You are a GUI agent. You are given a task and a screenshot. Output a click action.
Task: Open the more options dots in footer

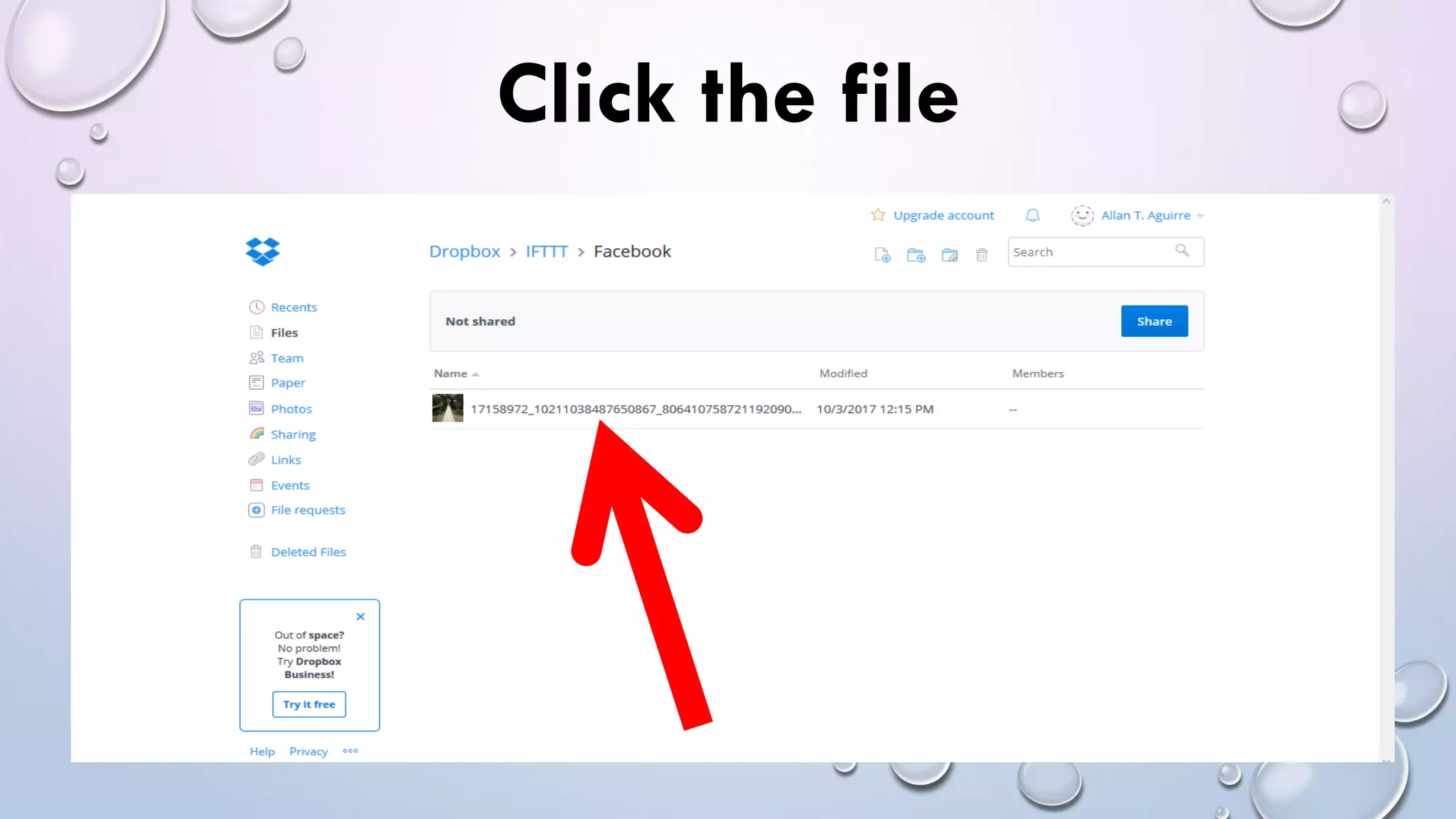point(350,751)
